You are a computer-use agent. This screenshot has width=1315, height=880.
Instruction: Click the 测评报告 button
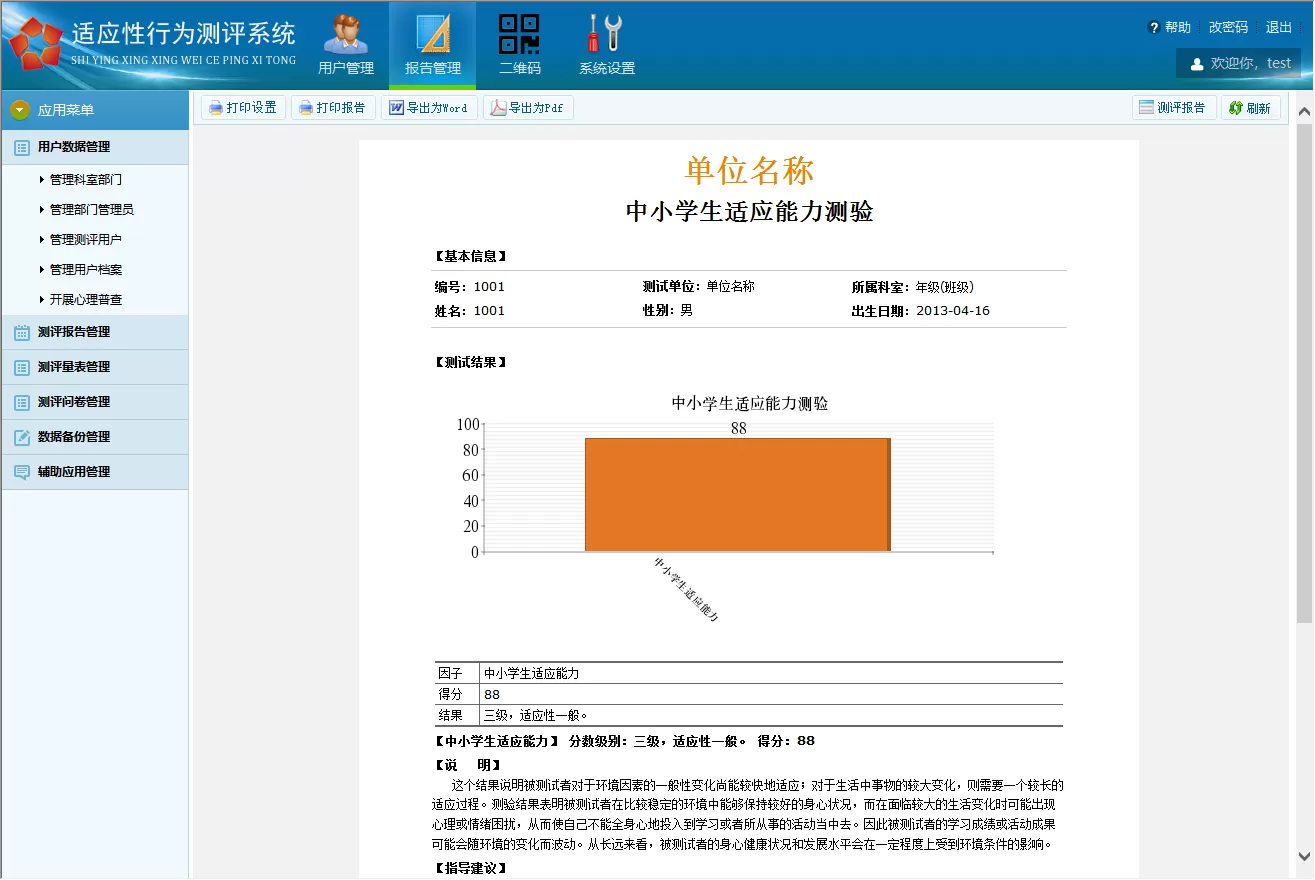(1174, 108)
